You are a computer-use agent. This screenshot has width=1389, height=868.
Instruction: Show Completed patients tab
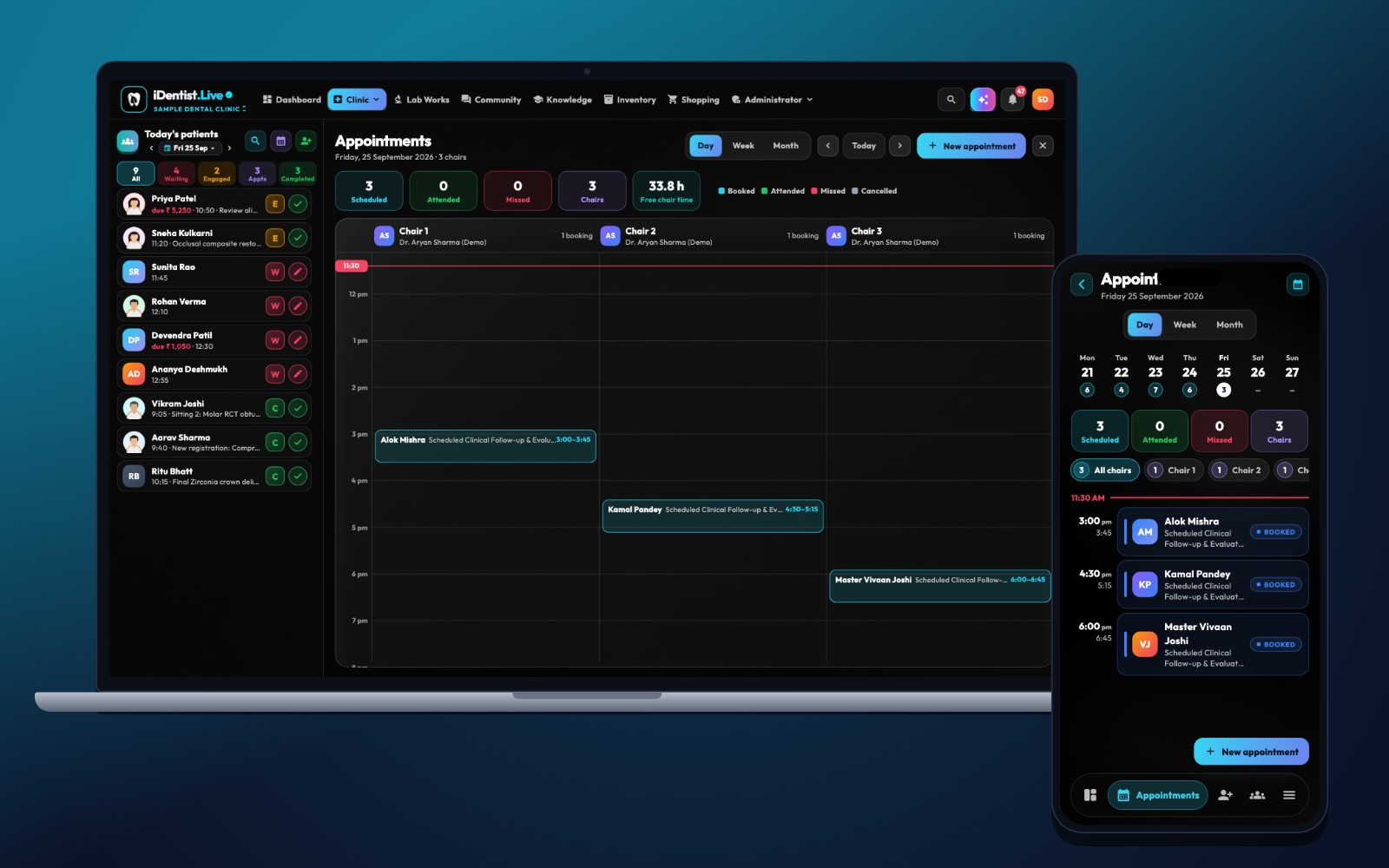[x=298, y=174]
